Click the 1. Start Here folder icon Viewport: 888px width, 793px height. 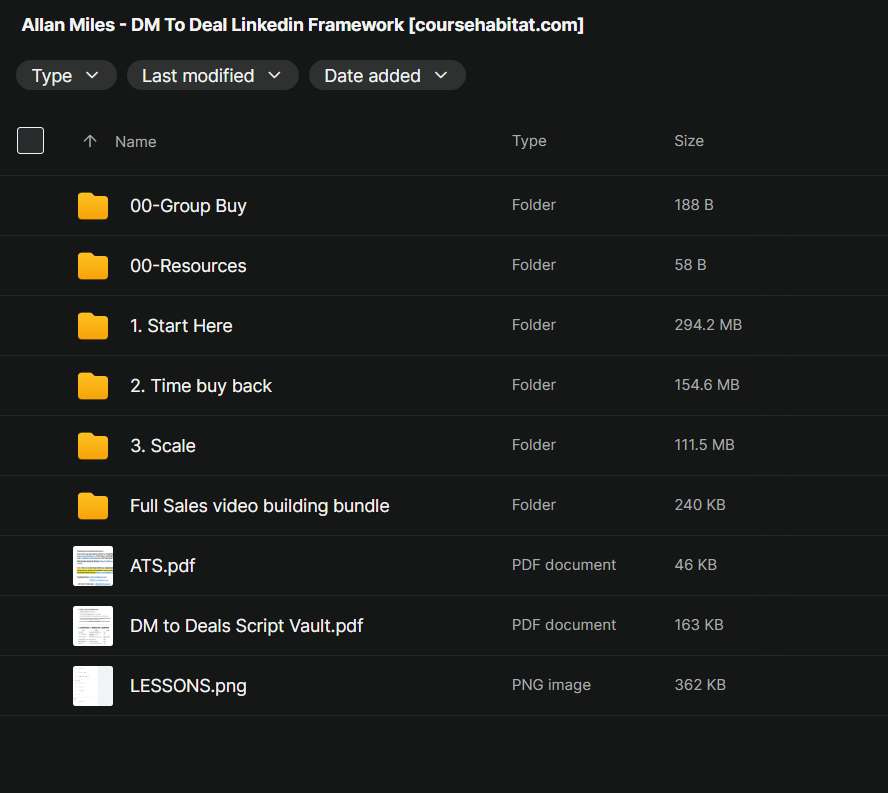click(93, 326)
